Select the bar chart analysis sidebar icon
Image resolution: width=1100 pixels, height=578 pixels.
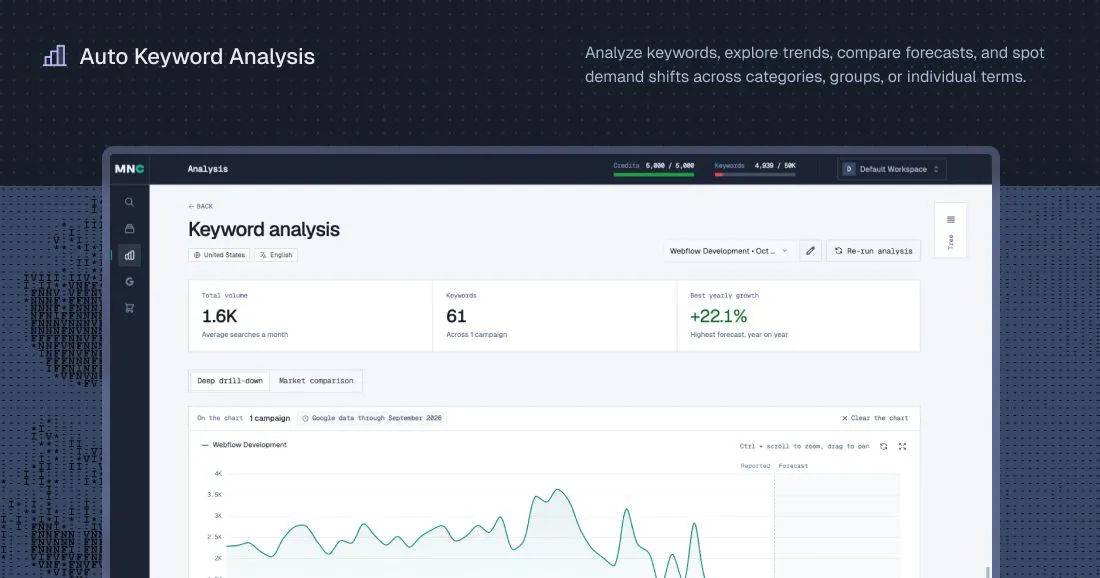click(129, 255)
